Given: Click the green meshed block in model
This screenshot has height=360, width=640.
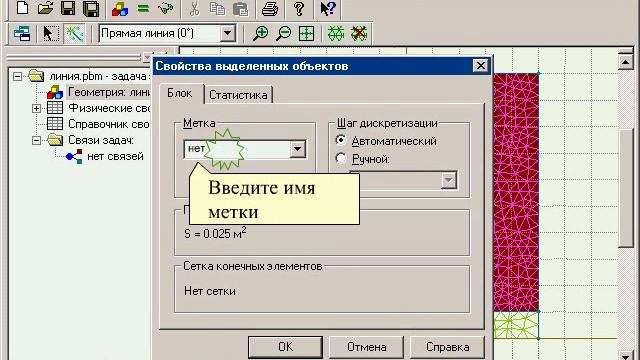Looking at the screenshot, I should pos(516,325).
